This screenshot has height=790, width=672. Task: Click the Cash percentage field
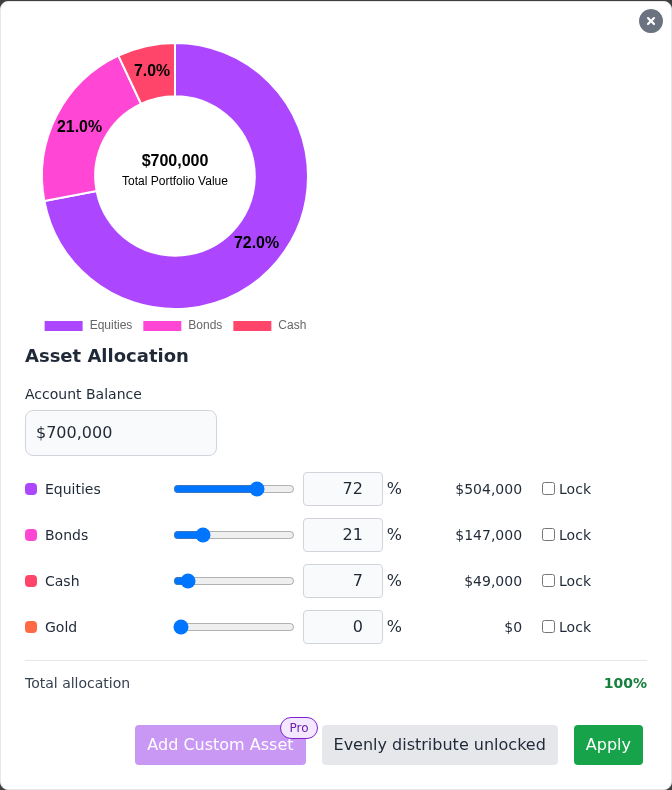(343, 581)
